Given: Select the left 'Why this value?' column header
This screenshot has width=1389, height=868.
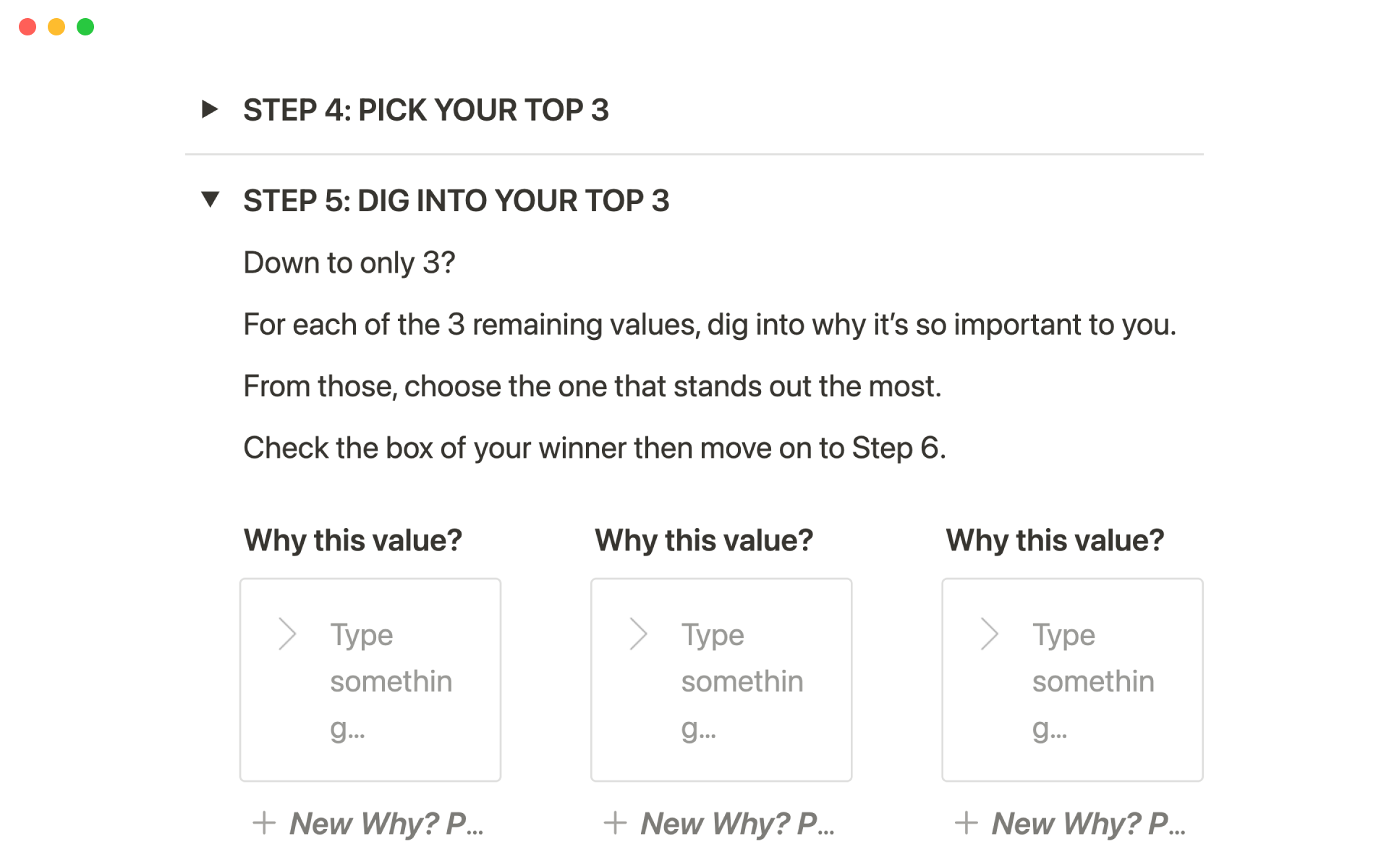Looking at the screenshot, I should 352,540.
